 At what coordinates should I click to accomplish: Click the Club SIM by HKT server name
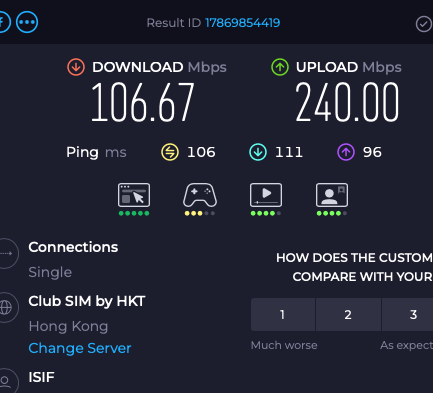click(87, 301)
